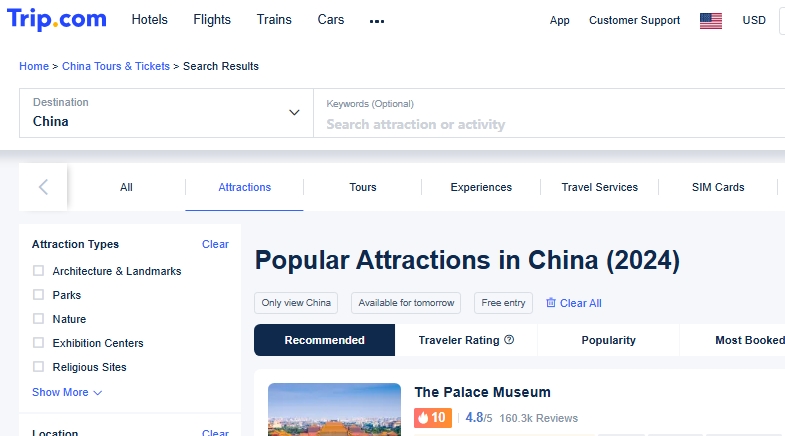This screenshot has height=436, width=785.
Task: Toggle the Free entry filter
Action: click(503, 303)
